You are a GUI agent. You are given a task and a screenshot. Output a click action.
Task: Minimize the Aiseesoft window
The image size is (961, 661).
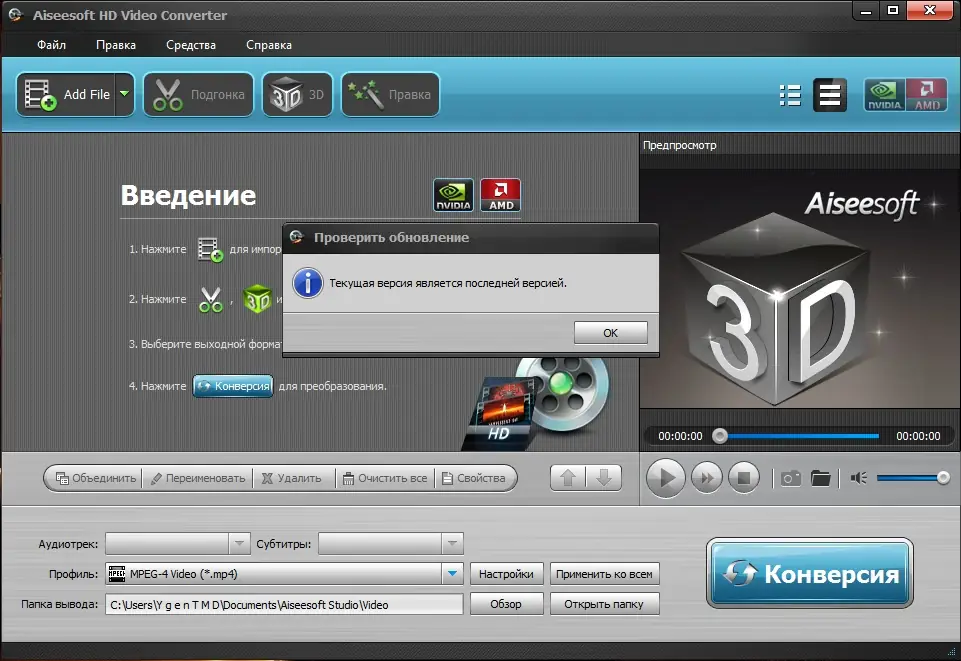(866, 10)
